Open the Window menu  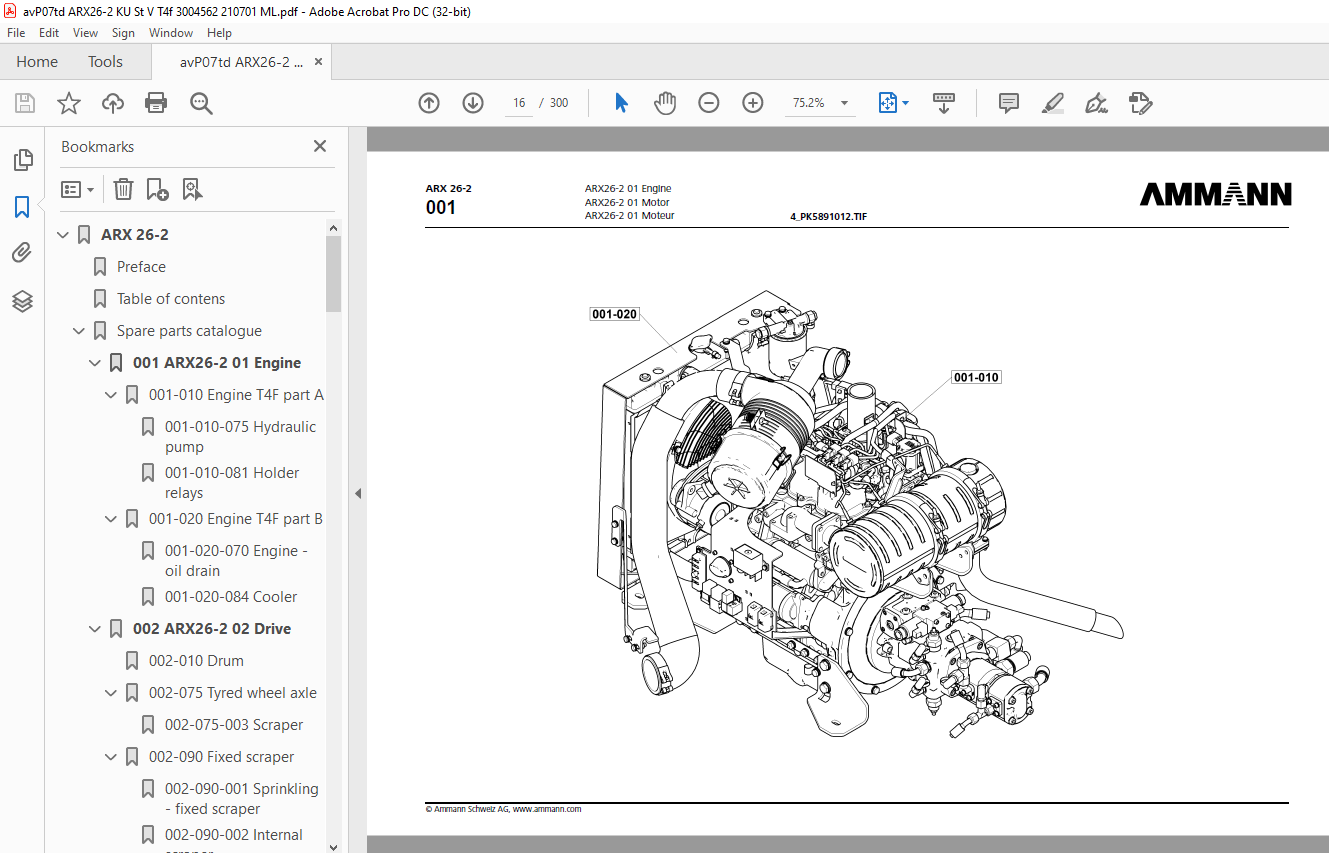pyautogui.click(x=171, y=33)
